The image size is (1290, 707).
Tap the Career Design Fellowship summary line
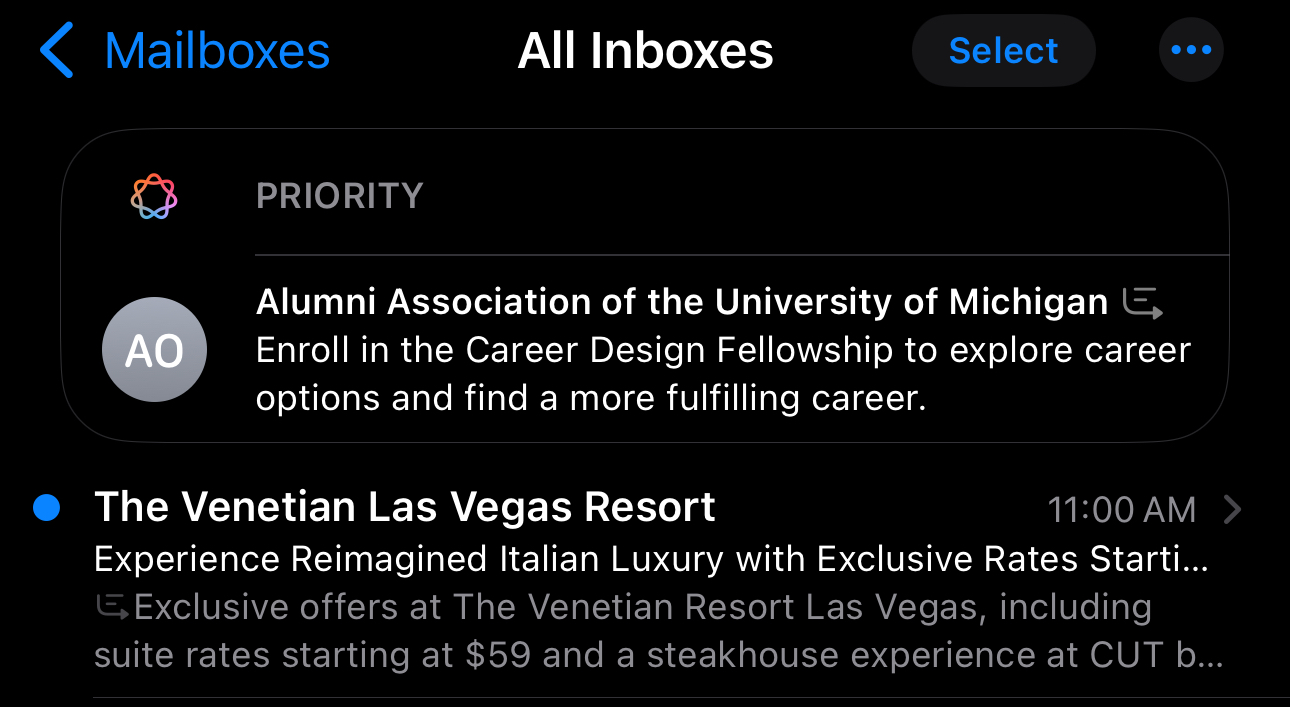coord(723,350)
